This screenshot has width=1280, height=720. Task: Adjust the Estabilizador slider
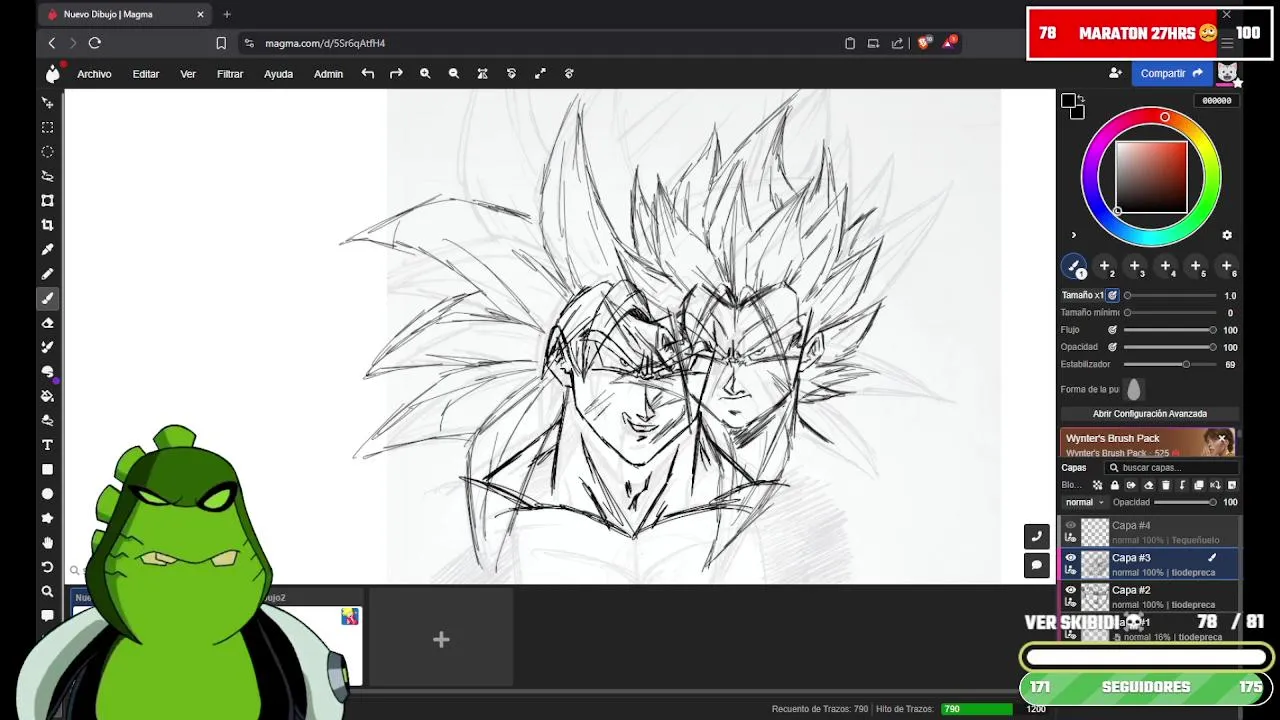(1170, 364)
